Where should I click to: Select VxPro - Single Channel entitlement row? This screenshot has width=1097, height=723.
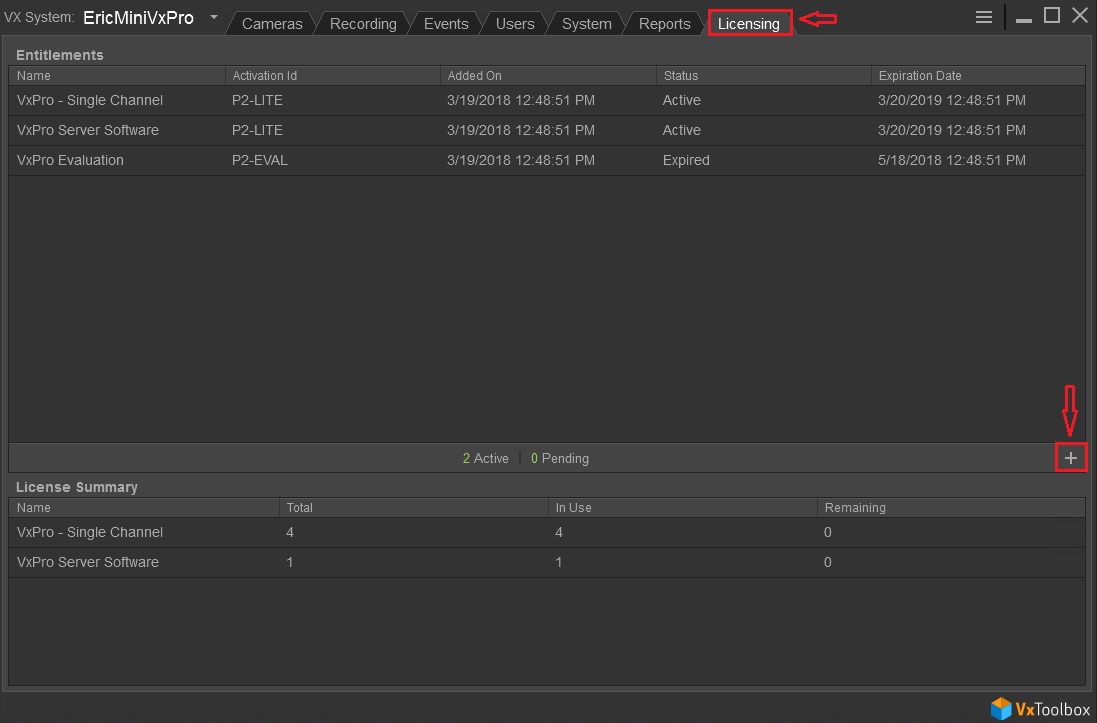pyautogui.click(x=547, y=100)
